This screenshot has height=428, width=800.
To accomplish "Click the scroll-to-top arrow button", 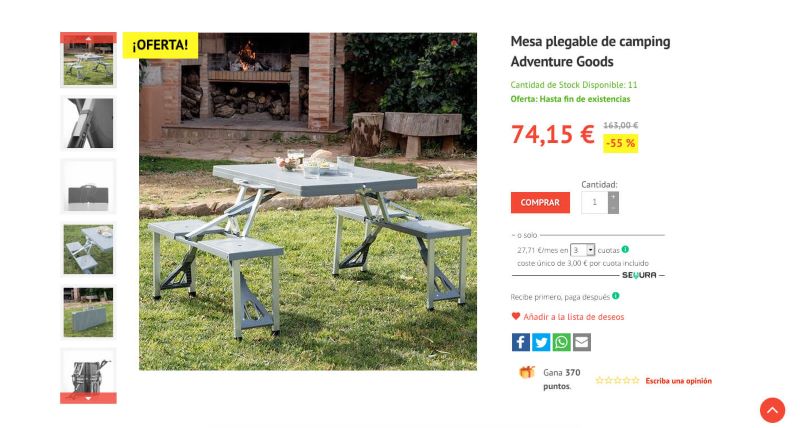I will pyautogui.click(x=772, y=410).
